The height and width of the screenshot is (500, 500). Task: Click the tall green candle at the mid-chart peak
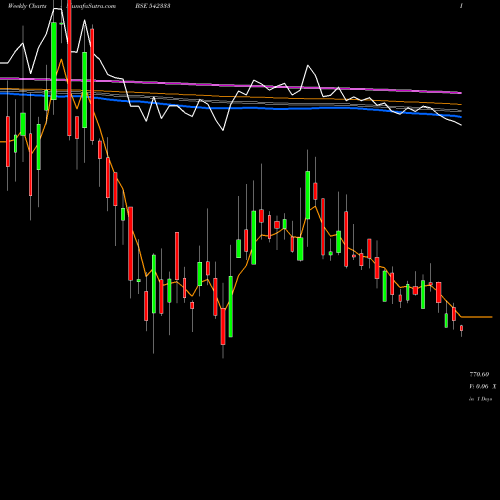308,195
